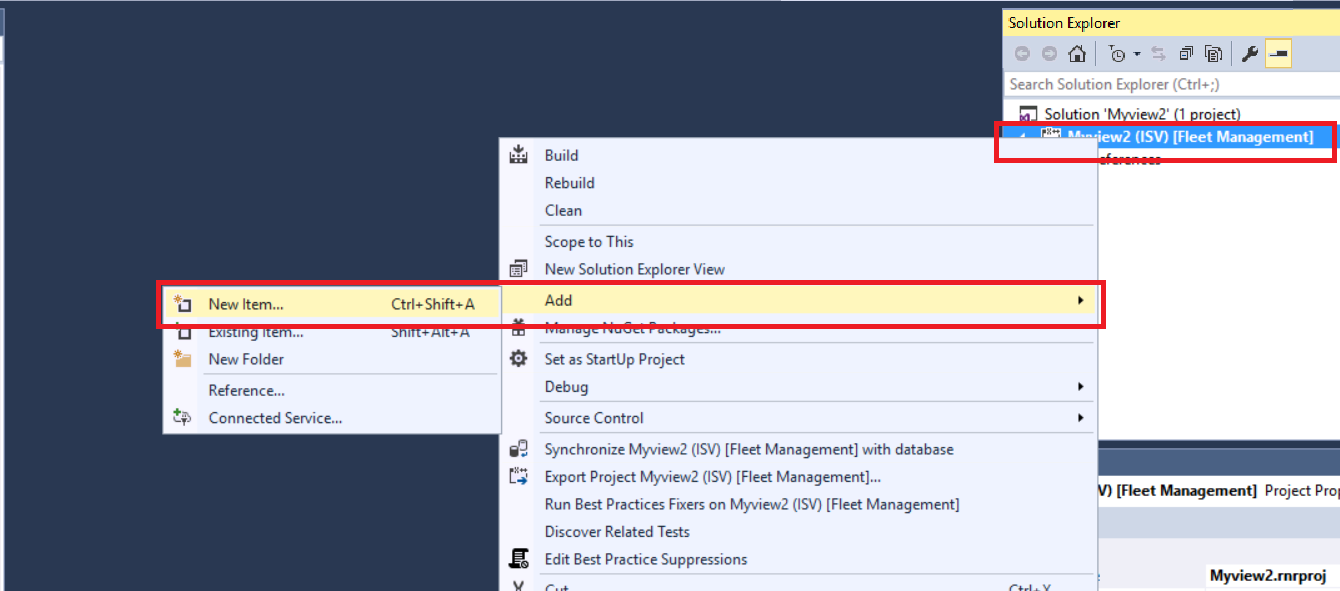Click the Set as StartUp Project gear icon

518,359
